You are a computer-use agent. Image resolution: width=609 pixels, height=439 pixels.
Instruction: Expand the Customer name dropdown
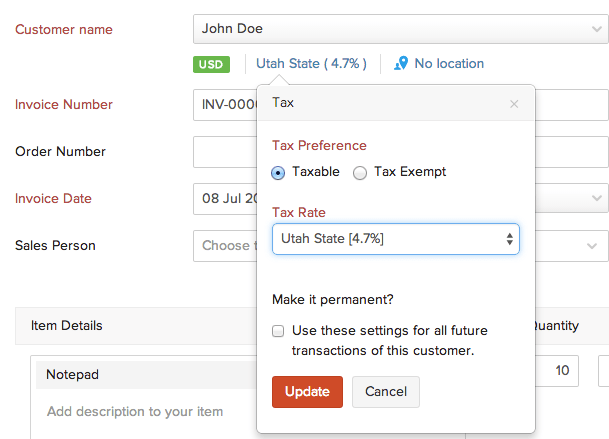pyautogui.click(x=597, y=29)
